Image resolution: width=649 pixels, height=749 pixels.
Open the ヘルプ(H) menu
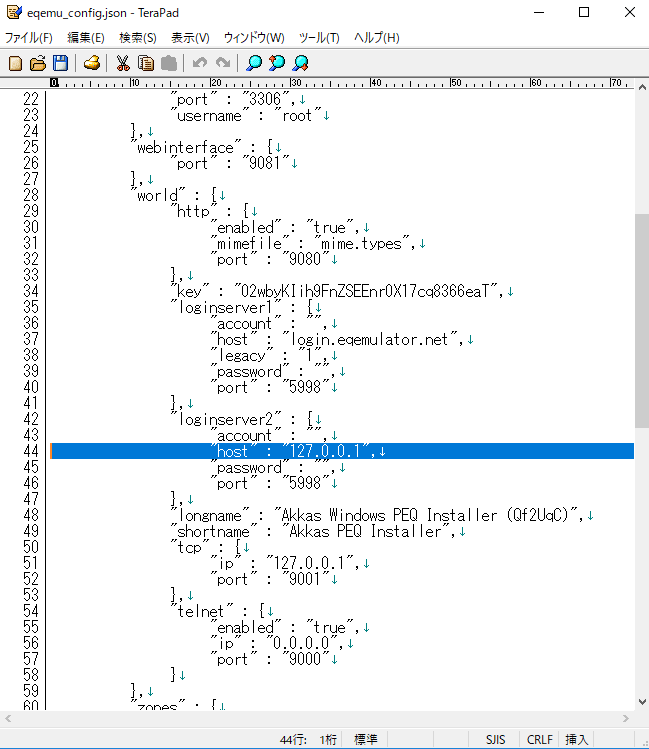coord(376,38)
